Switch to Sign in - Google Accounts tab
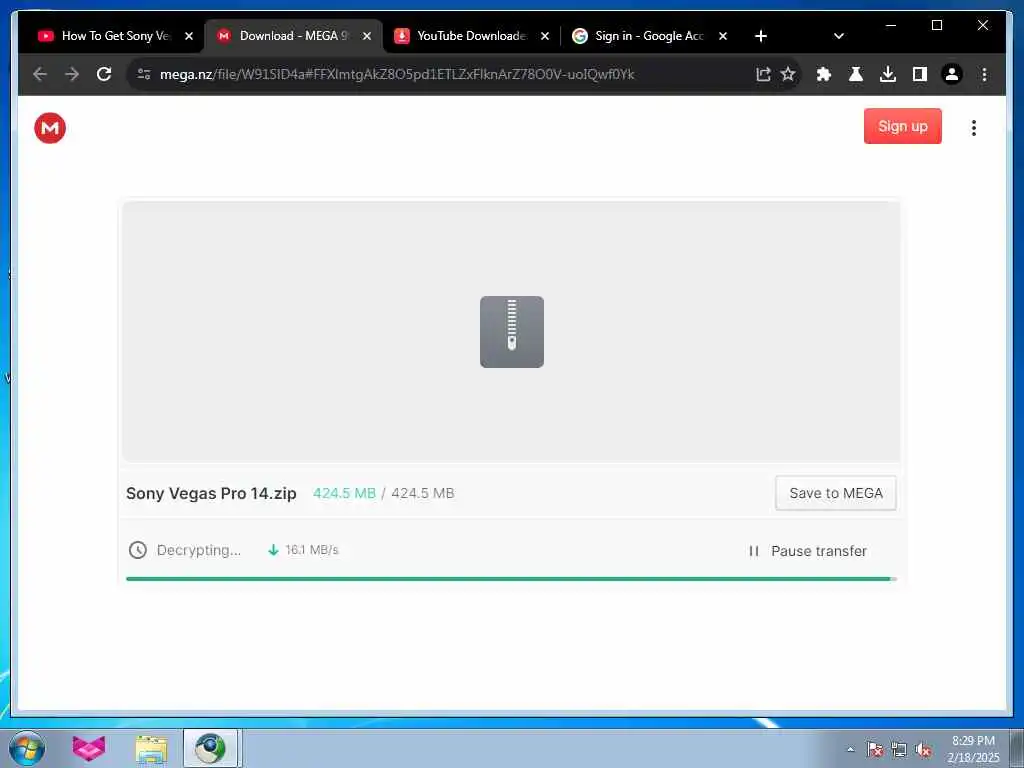Image resolution: width=1024 pixels, height=768 pixels. coord(648,36)
